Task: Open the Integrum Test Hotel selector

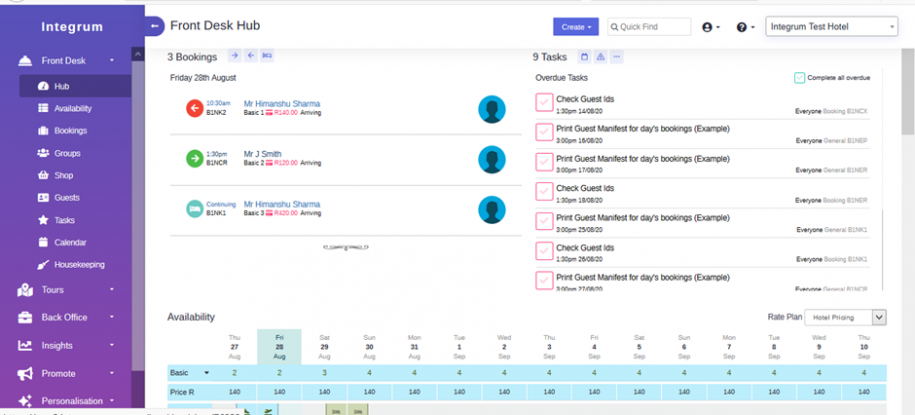Action: click(831, 27)
